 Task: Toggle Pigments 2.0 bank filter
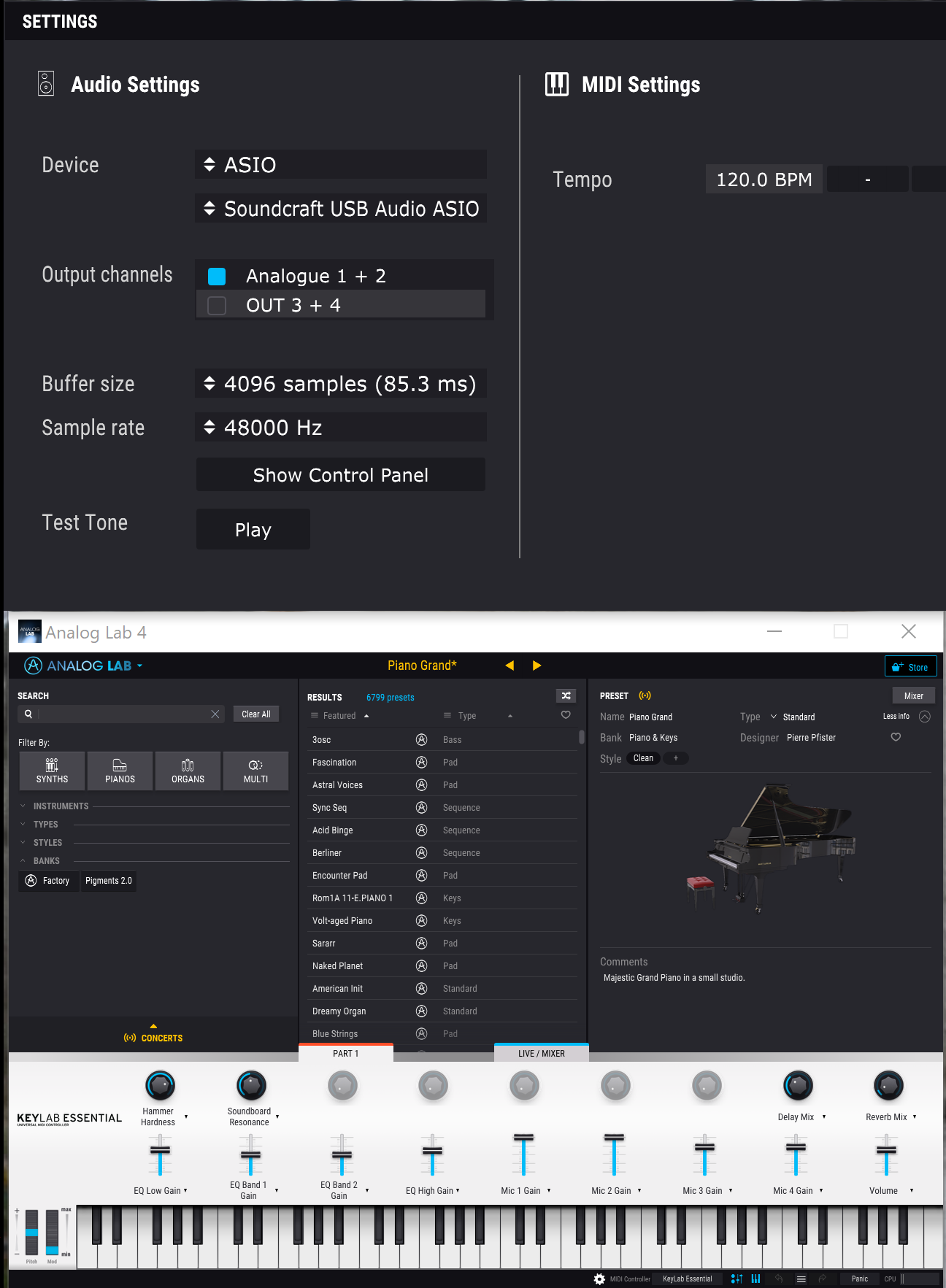coord(108,881)
